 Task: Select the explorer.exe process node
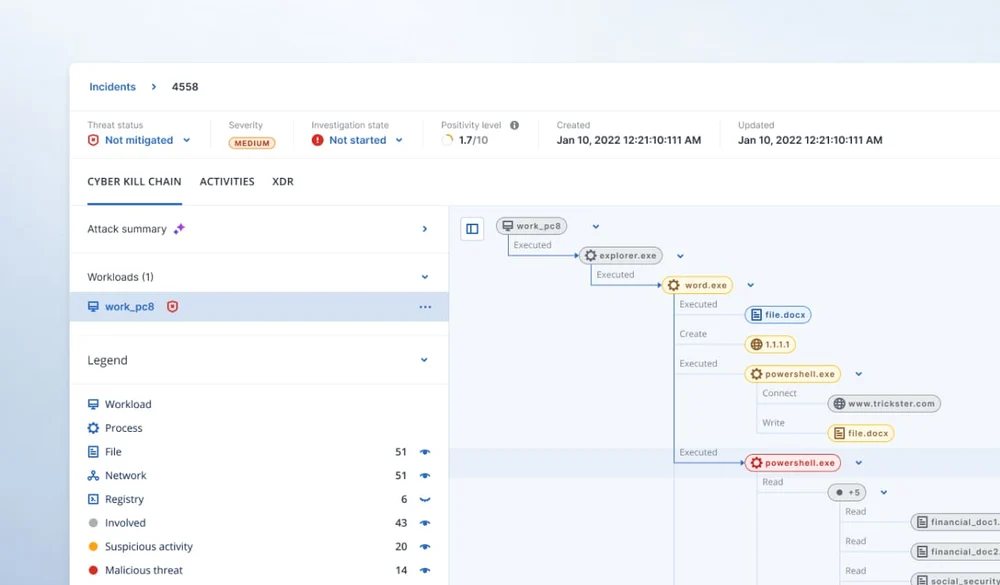[621, 255]
